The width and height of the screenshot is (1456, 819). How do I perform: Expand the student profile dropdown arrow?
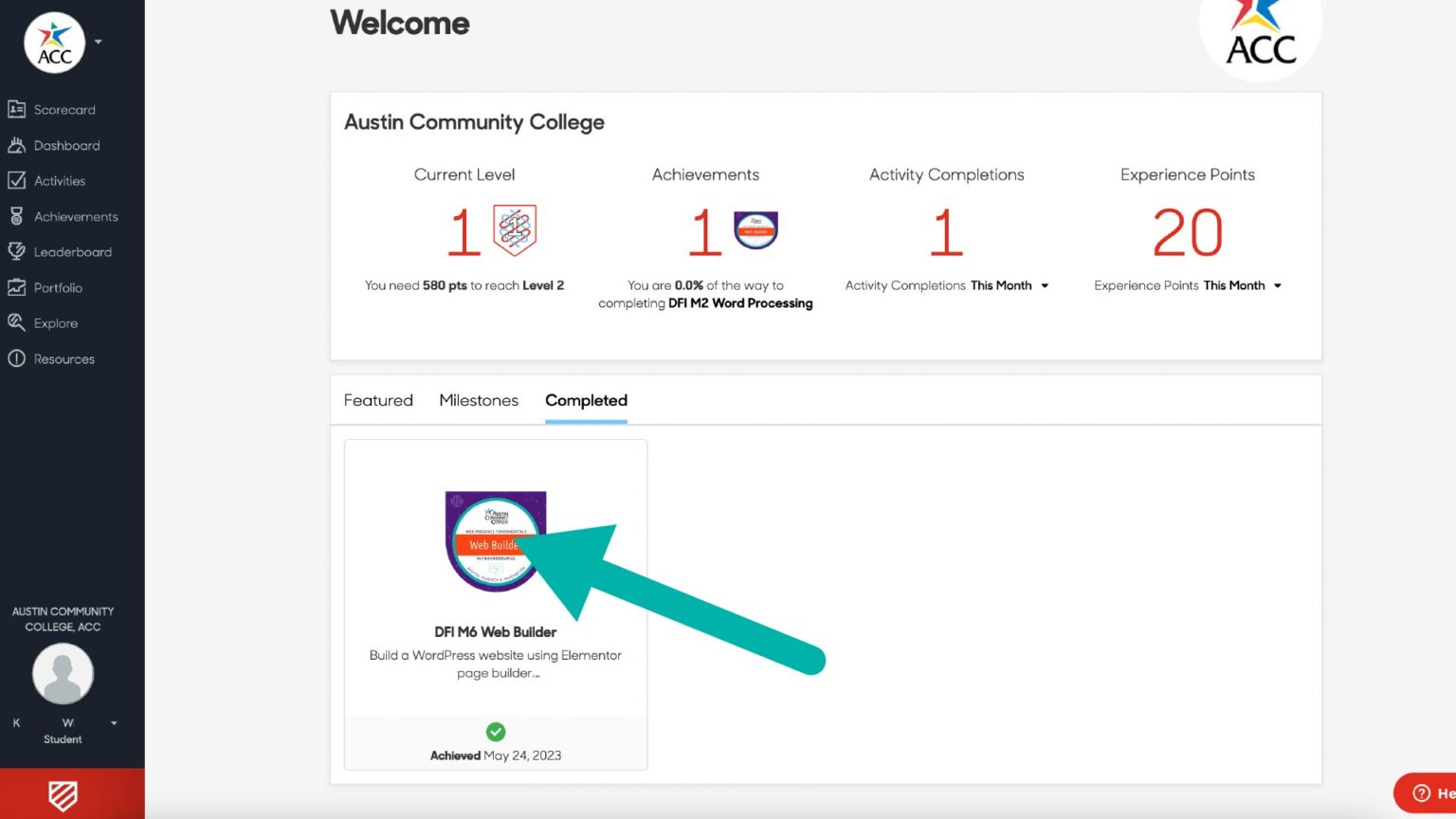114,723
